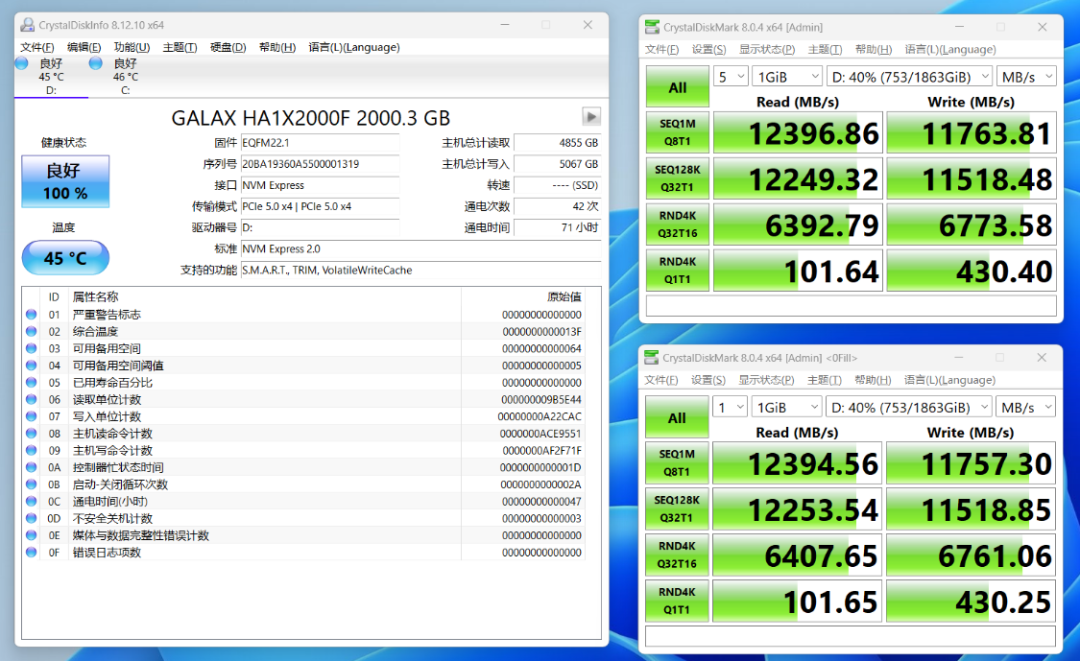The image size is (1080, 661).
Task: Click the 11763.81 write result bar
Action: [971, 132]
